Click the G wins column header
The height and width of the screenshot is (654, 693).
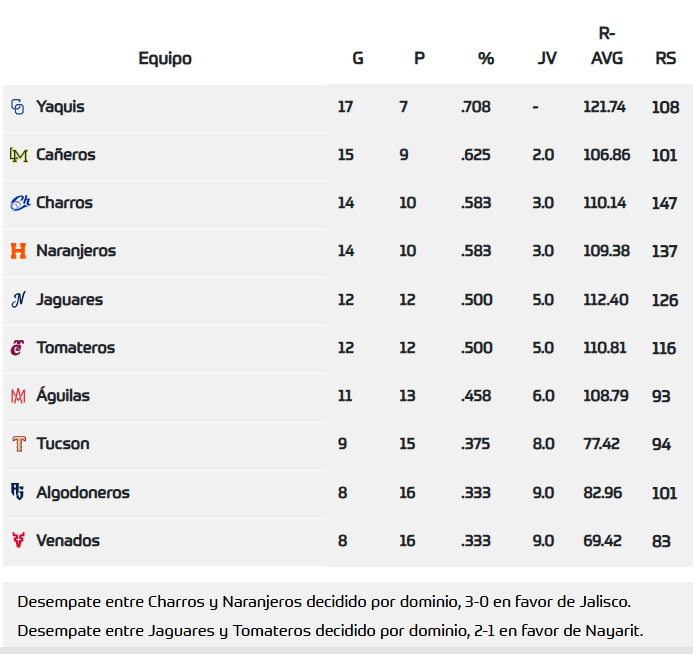358,58
